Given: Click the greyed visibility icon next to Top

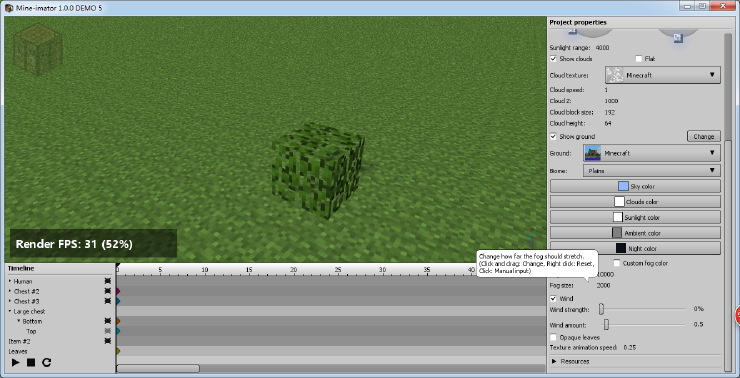Looking at the screenshot, I should pyautogui.click(x=108, y=331).
